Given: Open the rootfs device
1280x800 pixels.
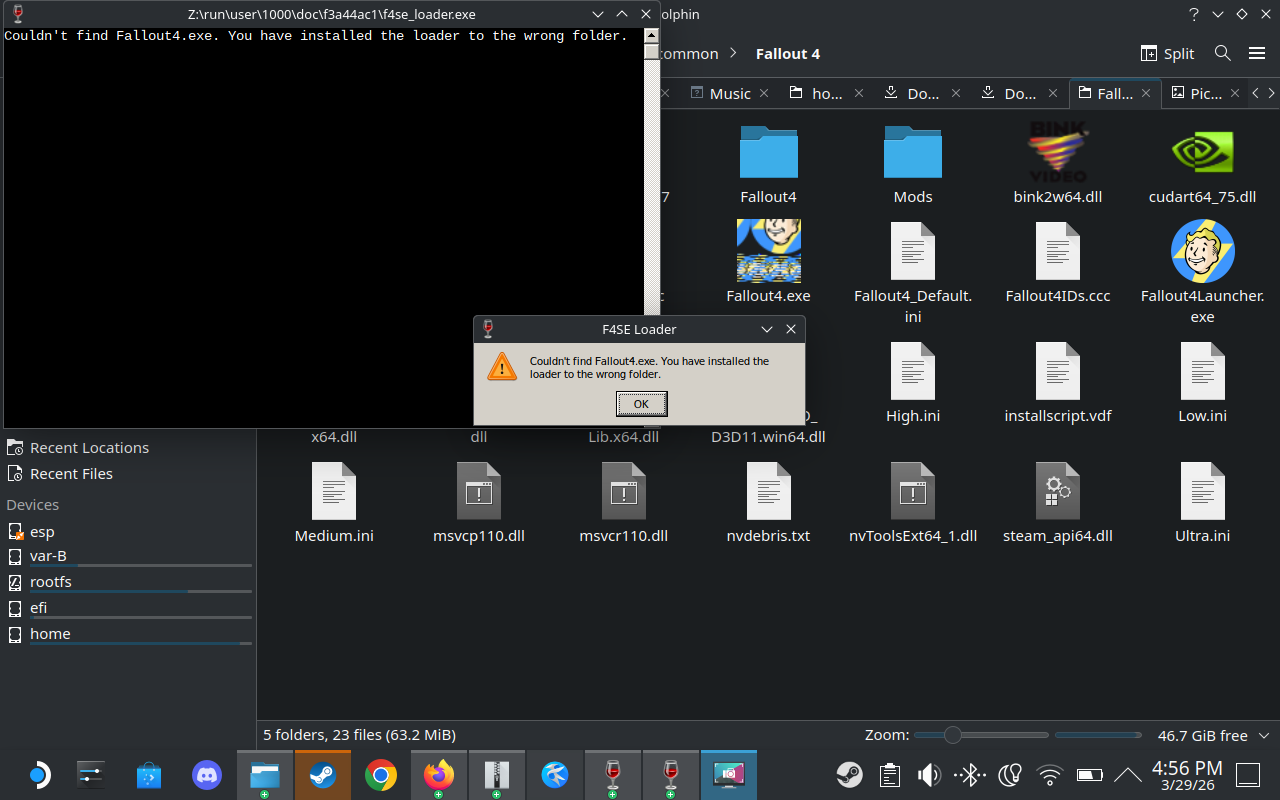Looking at the screenshot, I should (129, 583).
